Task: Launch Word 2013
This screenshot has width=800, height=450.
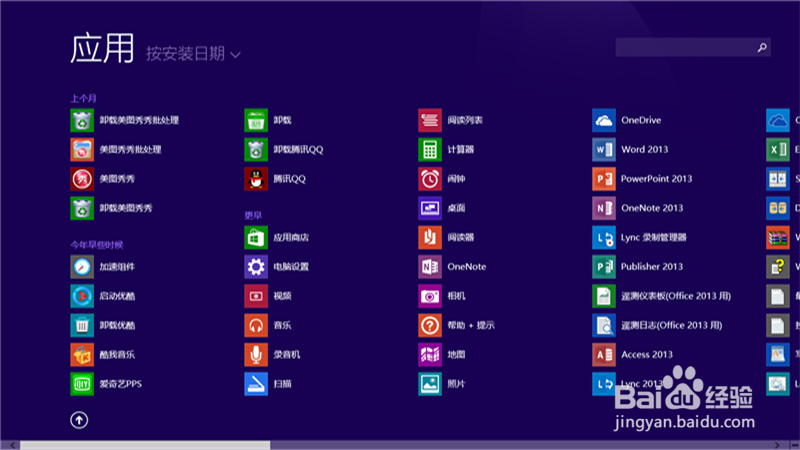Action: tap(604, 149)
